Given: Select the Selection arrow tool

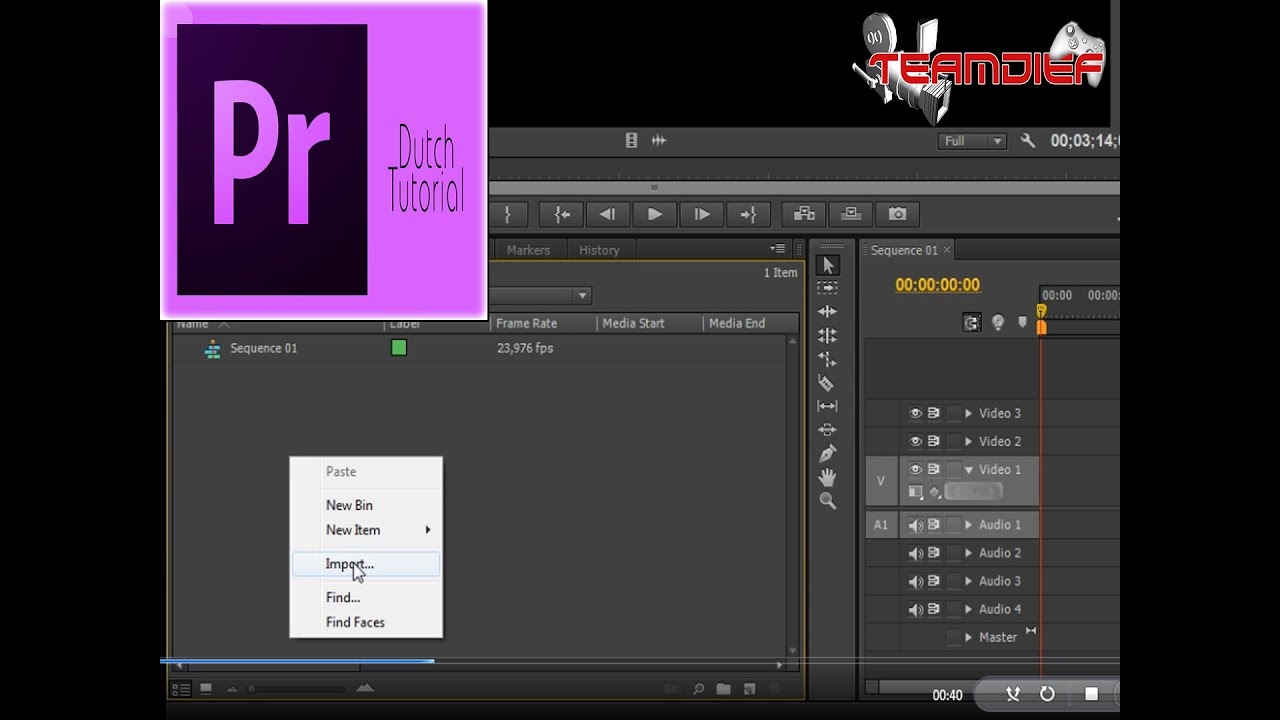Looking at the screenshot, I should coord(827,265).
